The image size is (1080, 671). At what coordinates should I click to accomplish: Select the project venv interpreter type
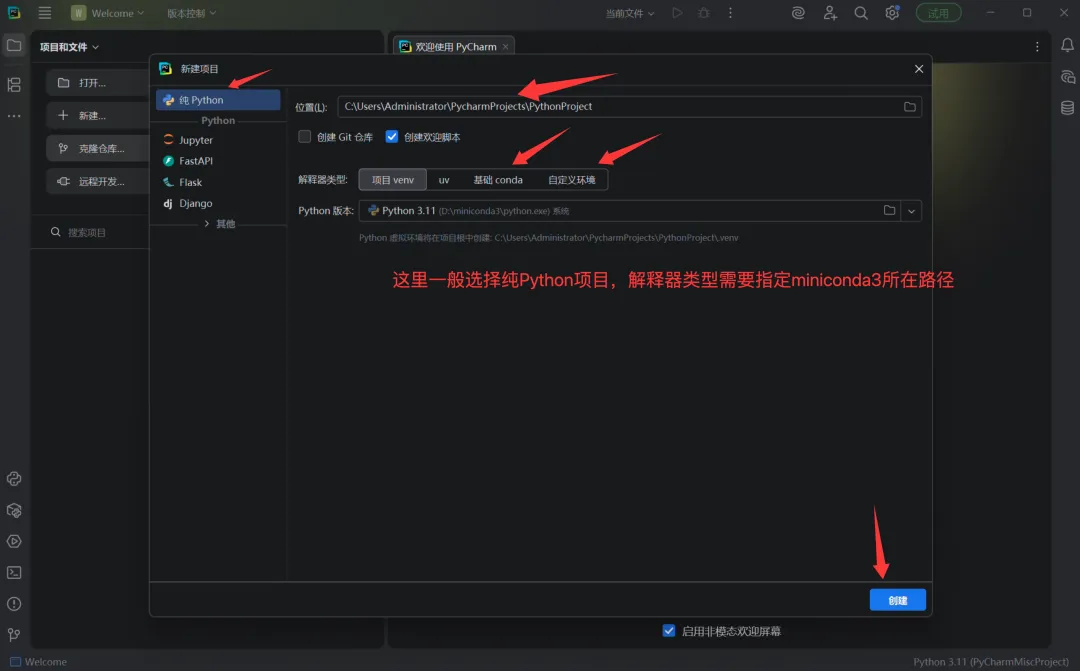(393, 180)
